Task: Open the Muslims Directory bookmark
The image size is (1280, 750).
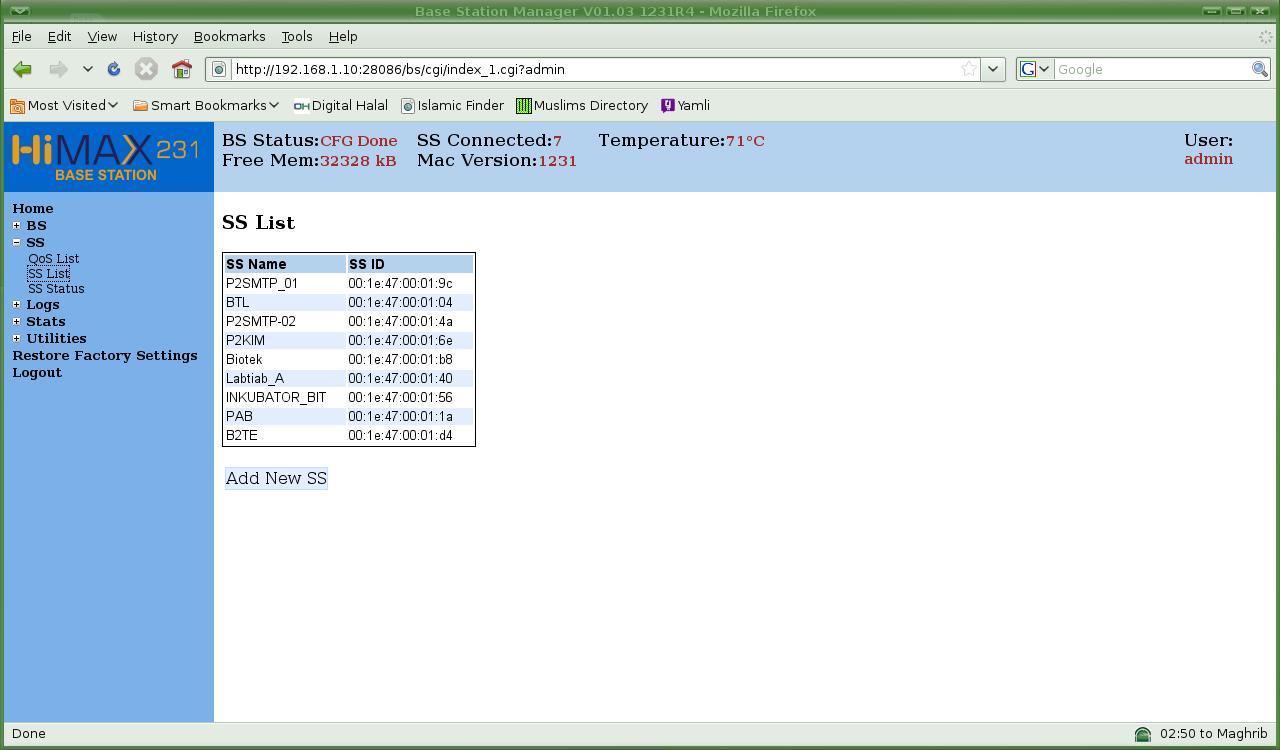Action: tap(582, 105)
